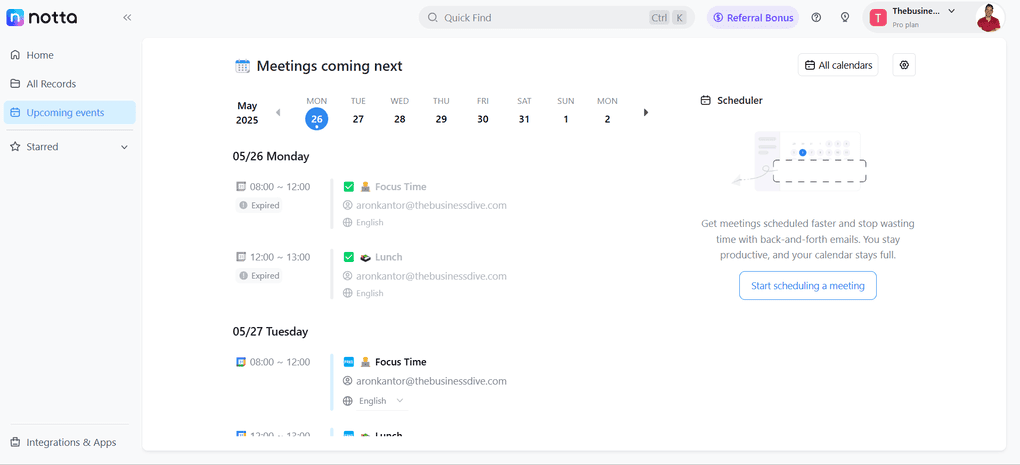Click the calendar icon beside Monday 12:00 ~ 13:00

click(x=241, y=257)
